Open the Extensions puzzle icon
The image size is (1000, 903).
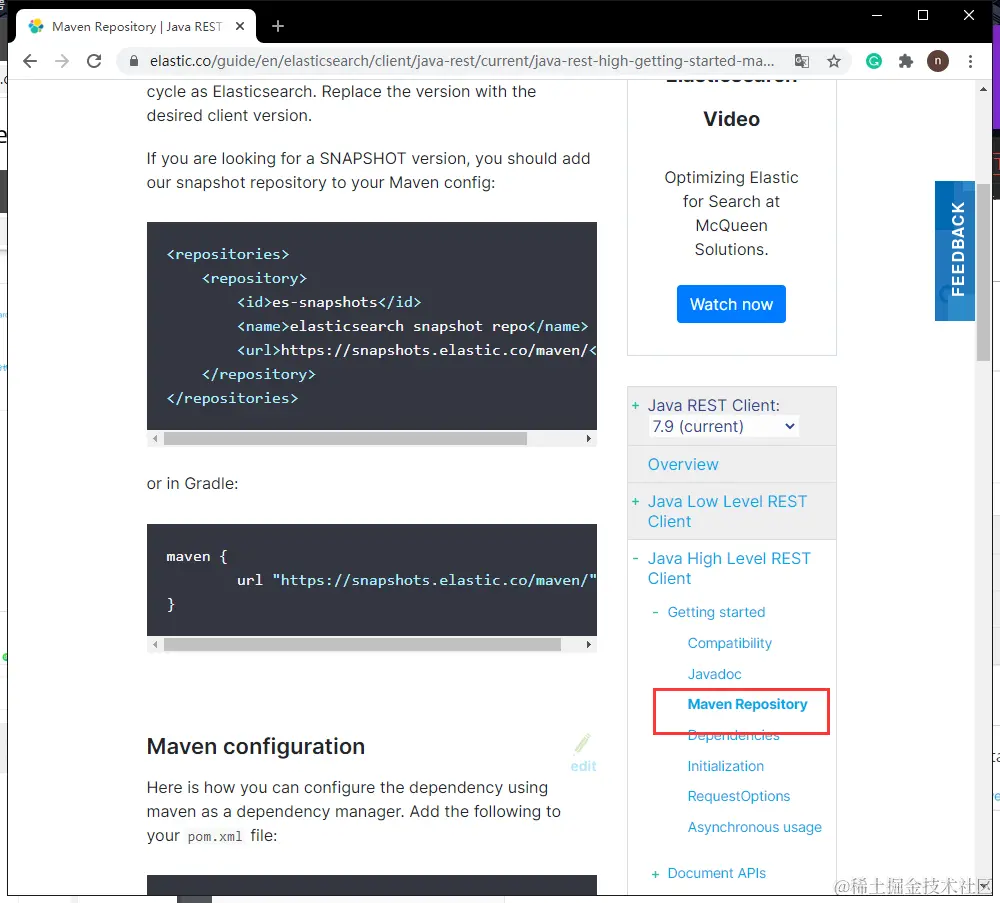click(906, 61)
